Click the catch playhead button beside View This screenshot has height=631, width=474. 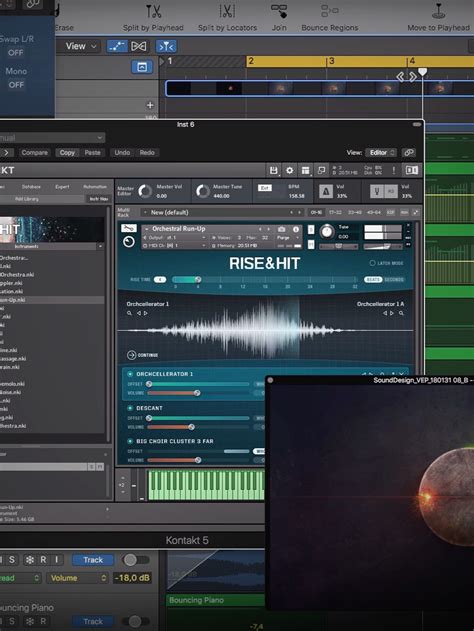pyautogui.click(x=166, y=47)
